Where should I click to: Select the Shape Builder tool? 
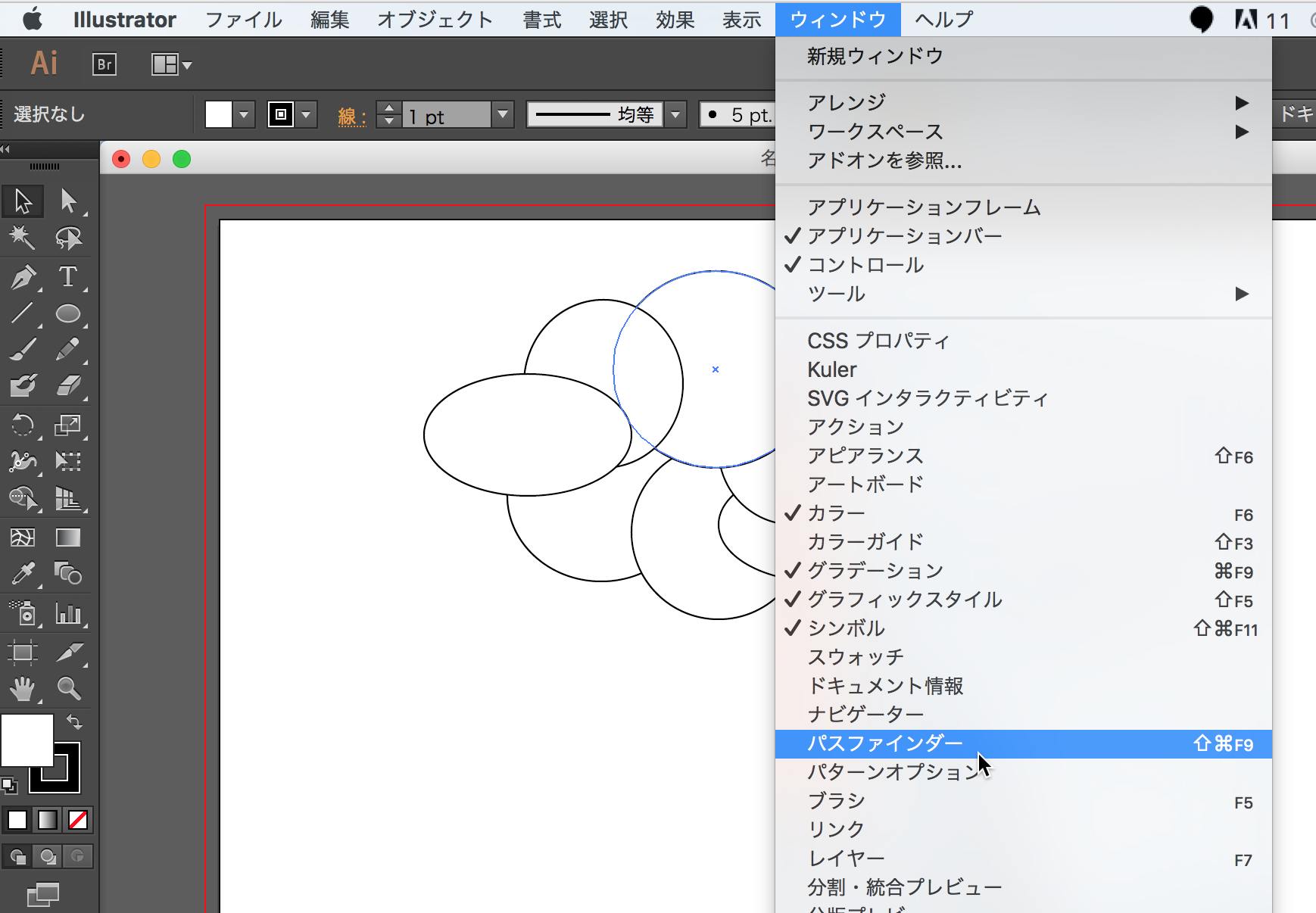pos(23,498)
